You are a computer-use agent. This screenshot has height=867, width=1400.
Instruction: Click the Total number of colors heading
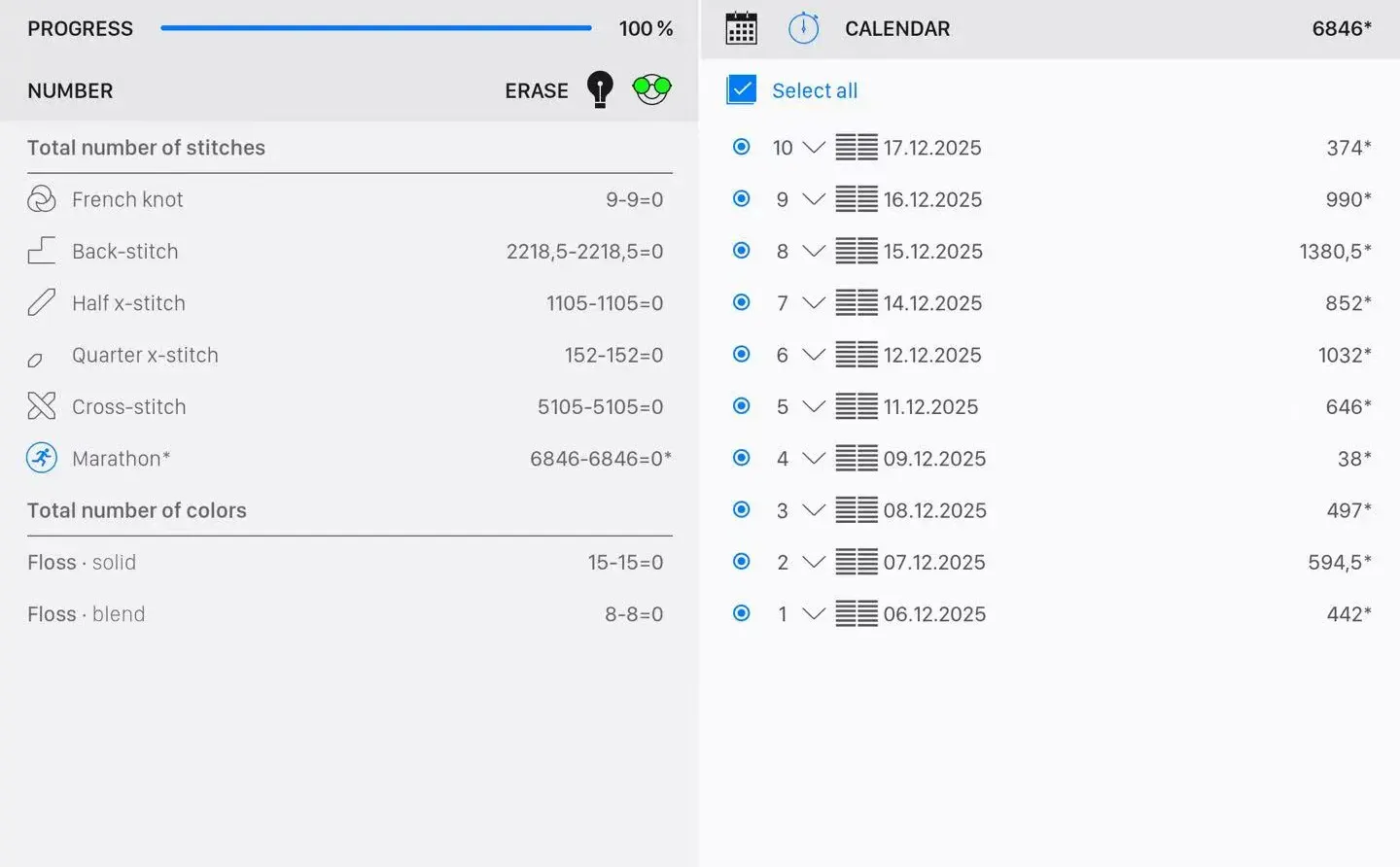tap(137, 510)
